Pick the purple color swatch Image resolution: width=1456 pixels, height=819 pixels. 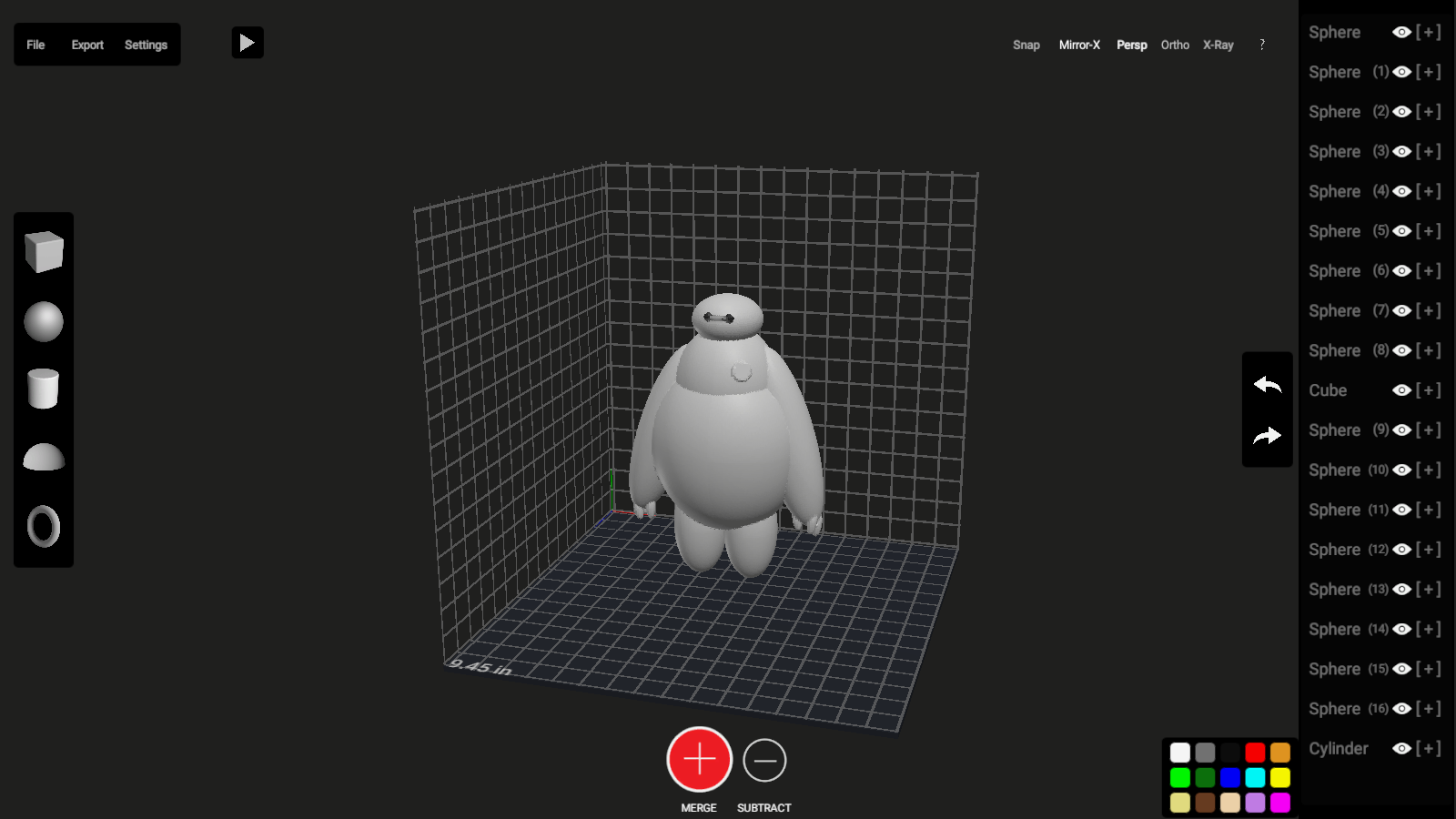point(1255,803)
